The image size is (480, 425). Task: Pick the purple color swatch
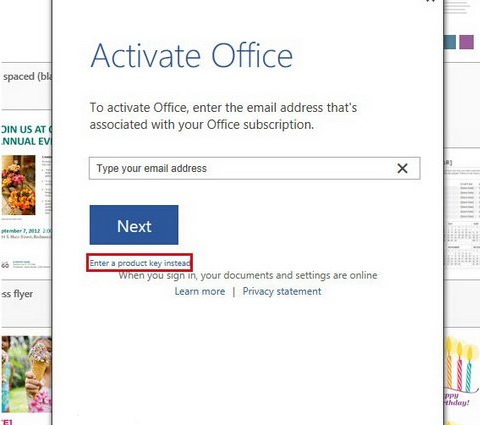point(466,42)
